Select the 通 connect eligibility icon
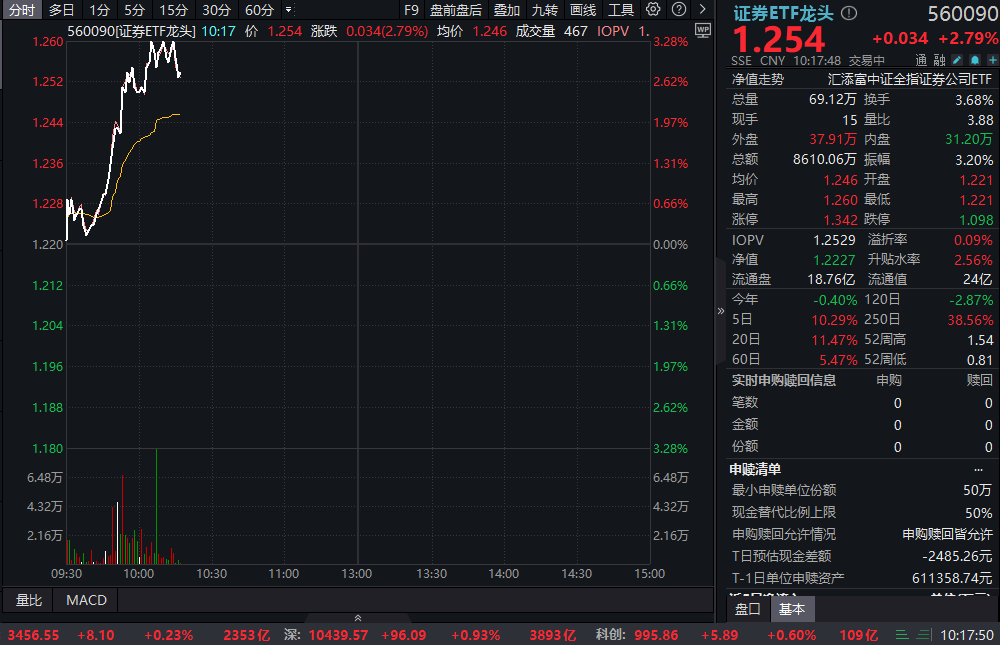 (920, 60)
